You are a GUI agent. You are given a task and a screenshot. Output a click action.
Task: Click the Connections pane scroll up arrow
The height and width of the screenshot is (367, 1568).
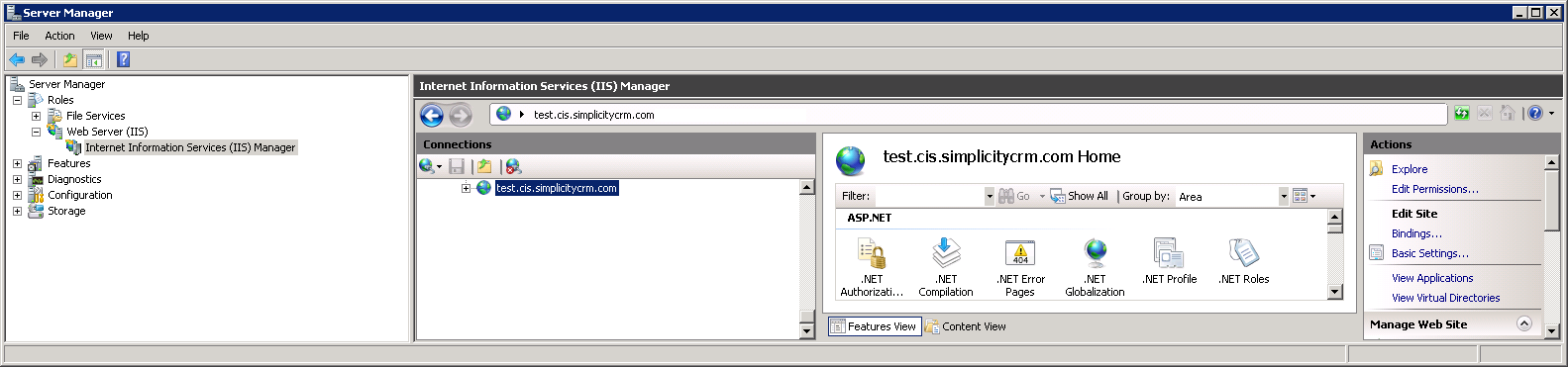806,187
